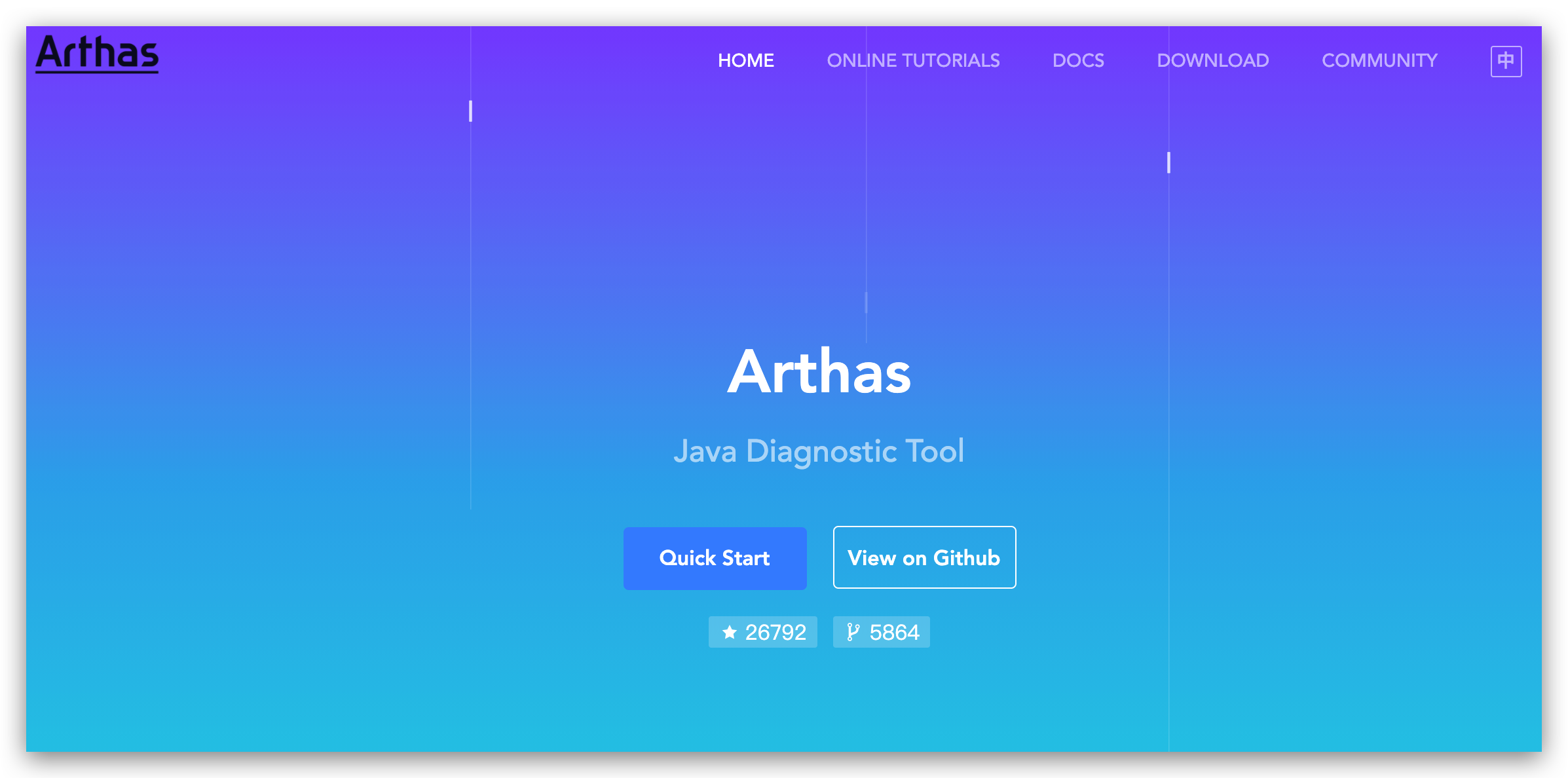The height and width of the screenshot is (778, 1568).
Task: Select the star badge showing 26792
Action: 762,632
